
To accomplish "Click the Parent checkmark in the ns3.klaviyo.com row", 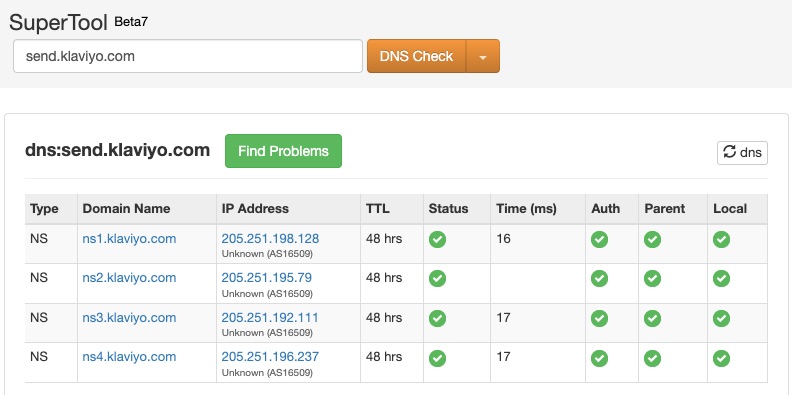I will [652, 318].
